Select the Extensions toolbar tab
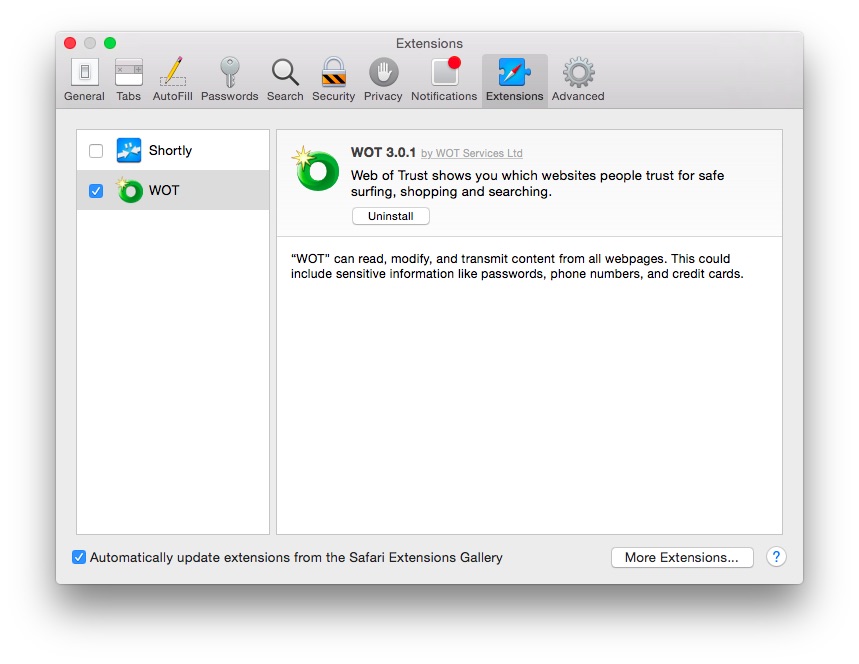The image size is (859, 664). (514, 80)
